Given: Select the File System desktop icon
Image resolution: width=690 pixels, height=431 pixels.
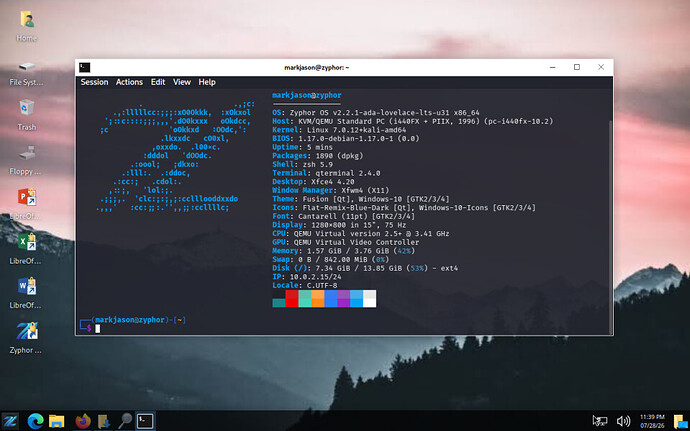Looking at the screenshot, I should tap(26, 73).
